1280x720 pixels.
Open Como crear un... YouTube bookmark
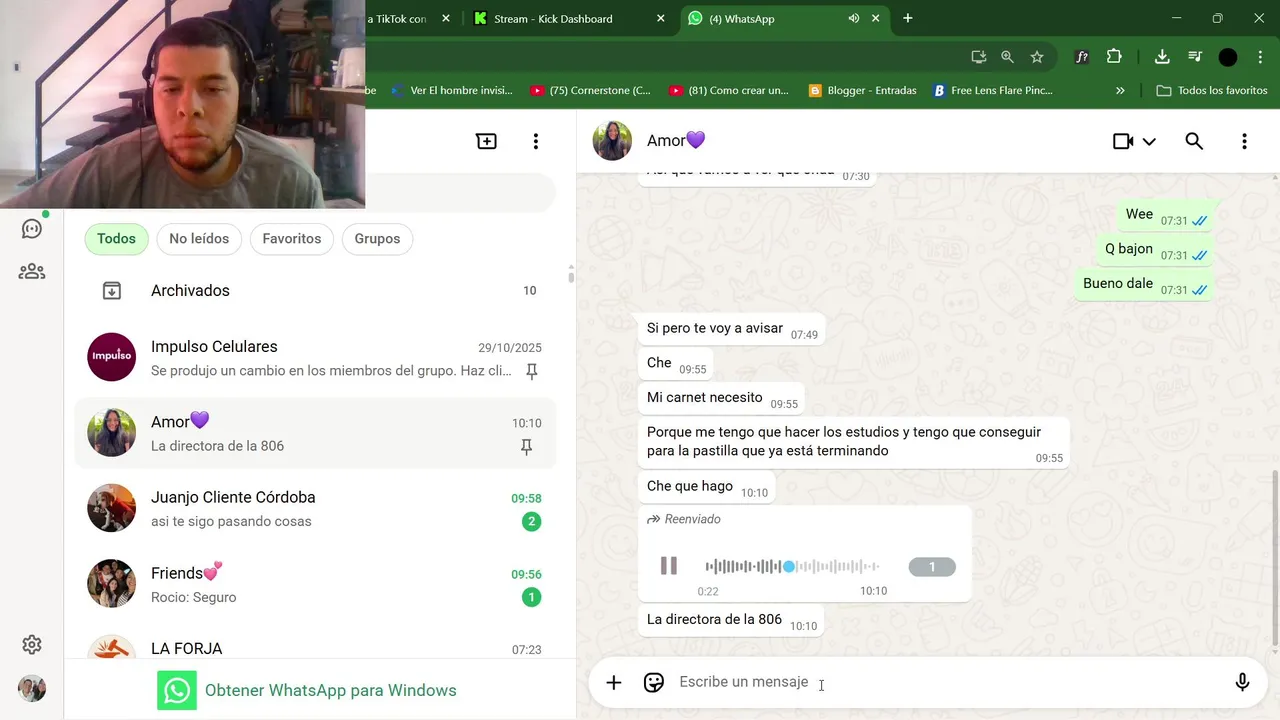click(x=729, y=90)
